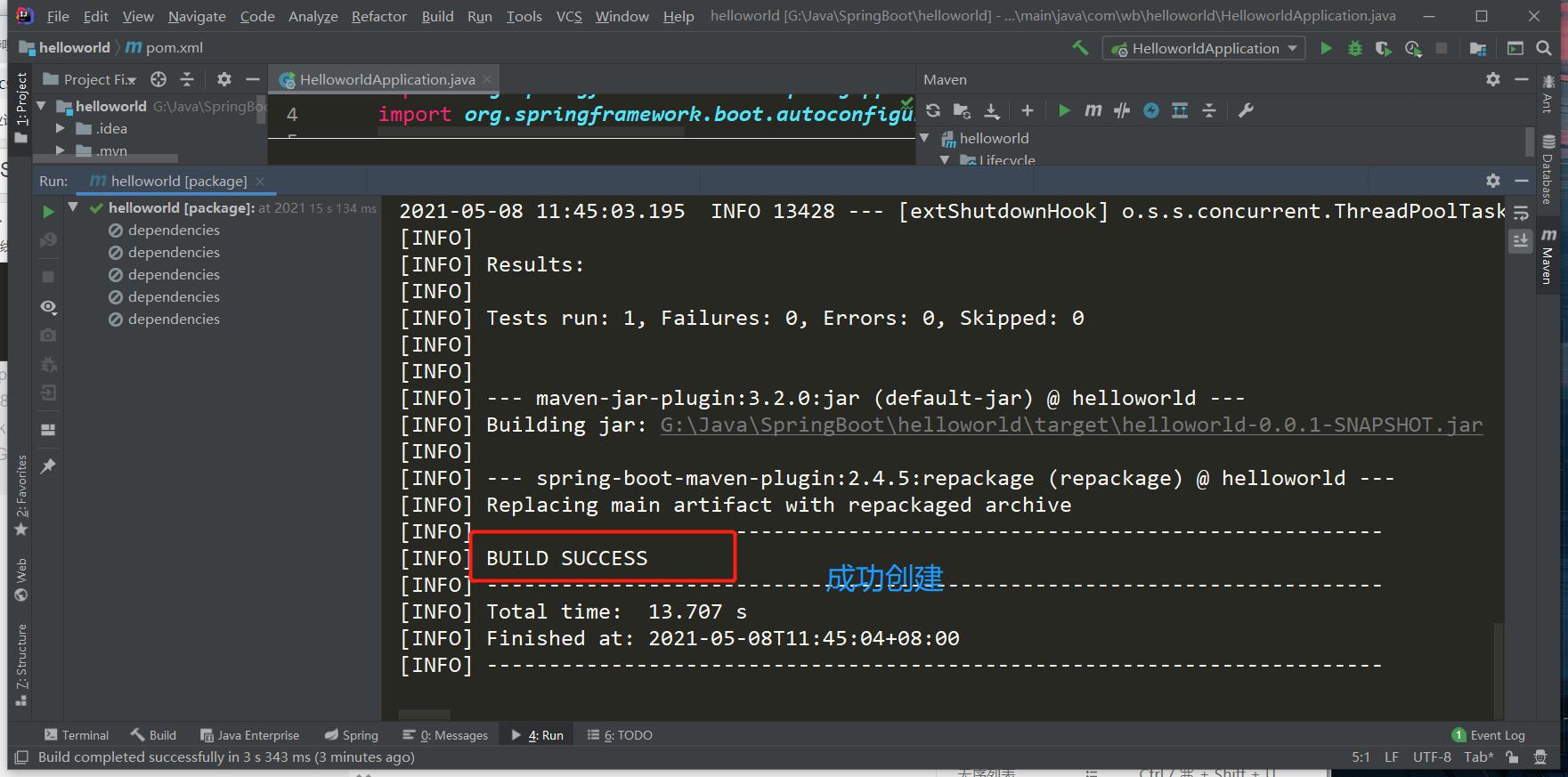The image size is (1568, 777).
Task: Toggle scroll-to-end icon beside console
Action: click(x=1521, y=240)
